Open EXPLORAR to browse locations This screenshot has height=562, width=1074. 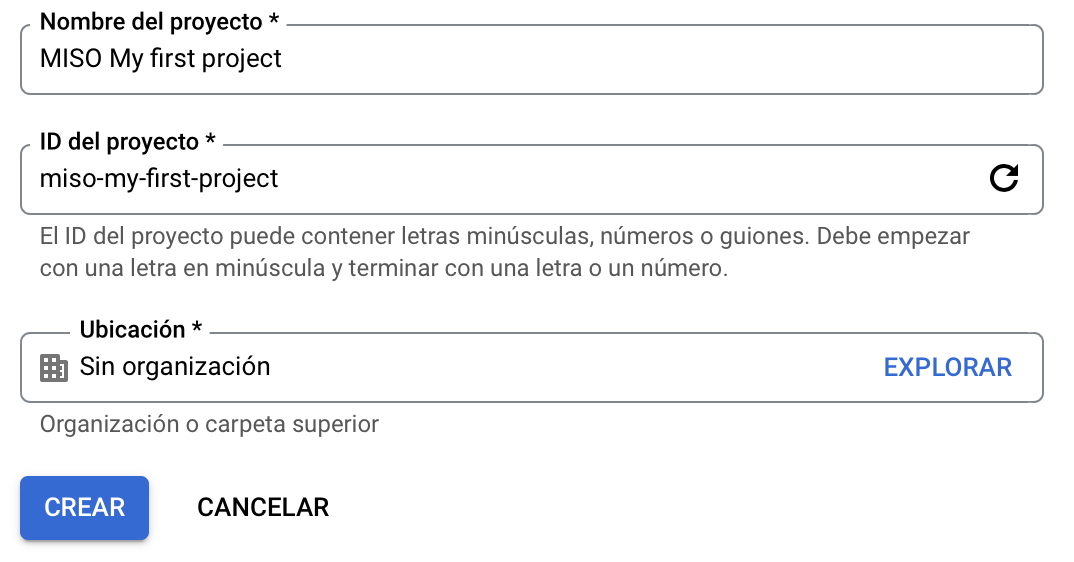pyautogui.click(x=947, y=367)
